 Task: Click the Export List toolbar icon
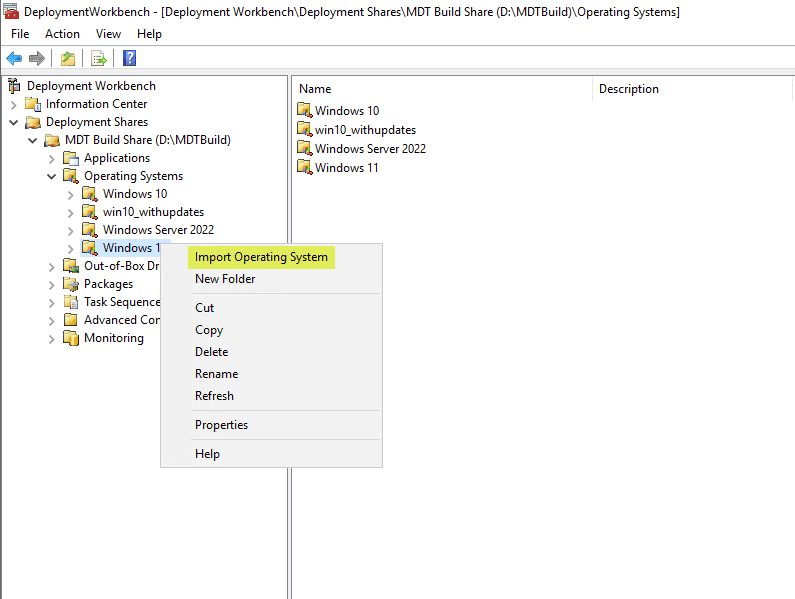pyautogui.click(x=99, y=58)
